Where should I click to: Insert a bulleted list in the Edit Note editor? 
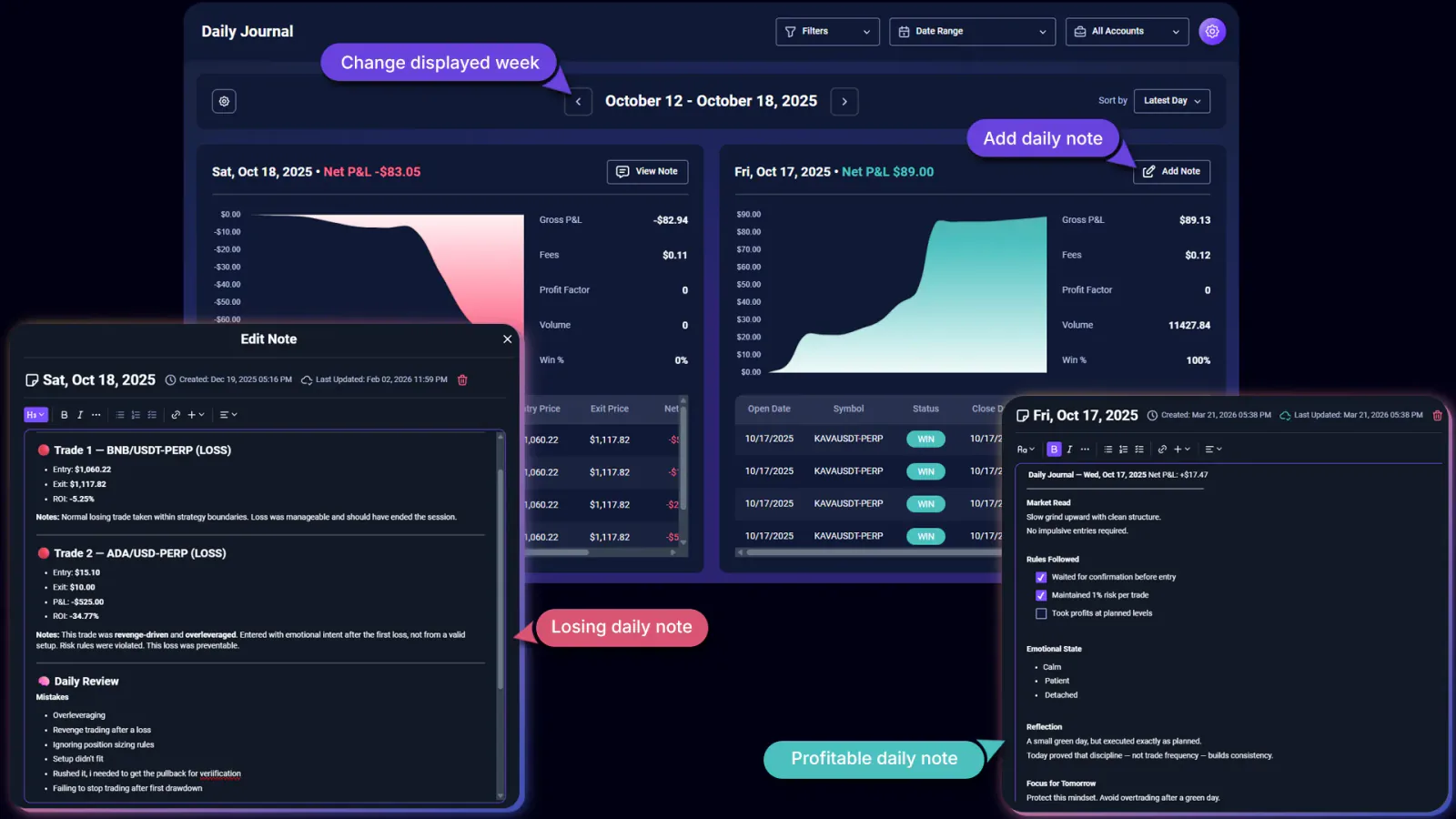click(118, 414)
